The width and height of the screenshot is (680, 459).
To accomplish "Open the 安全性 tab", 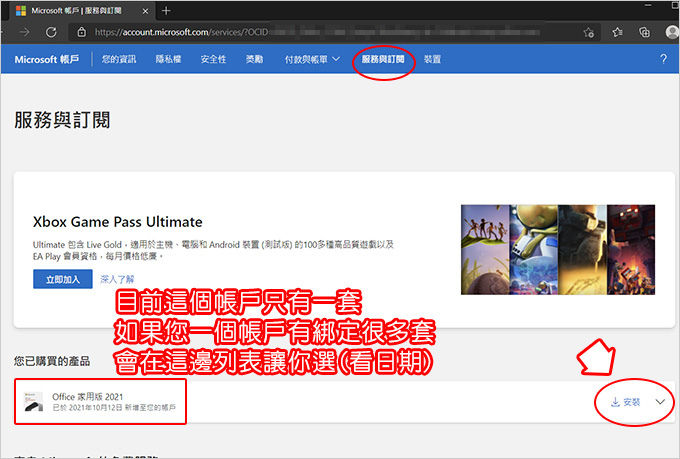I will coord(213,59).
